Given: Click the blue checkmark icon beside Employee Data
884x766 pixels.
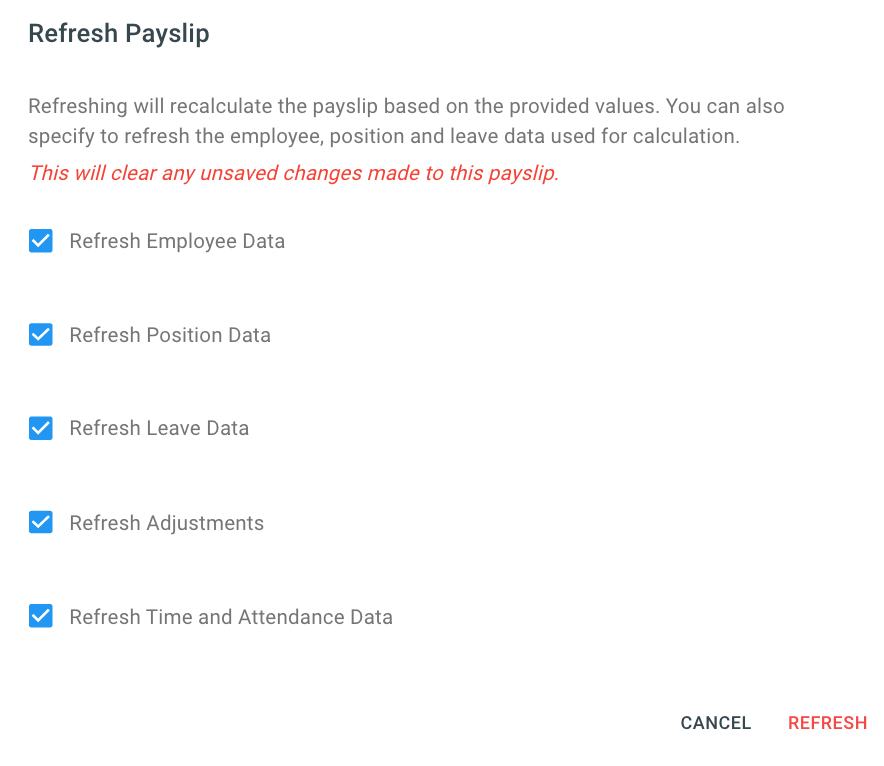Looking at the screenshot, I should (41, 241).
